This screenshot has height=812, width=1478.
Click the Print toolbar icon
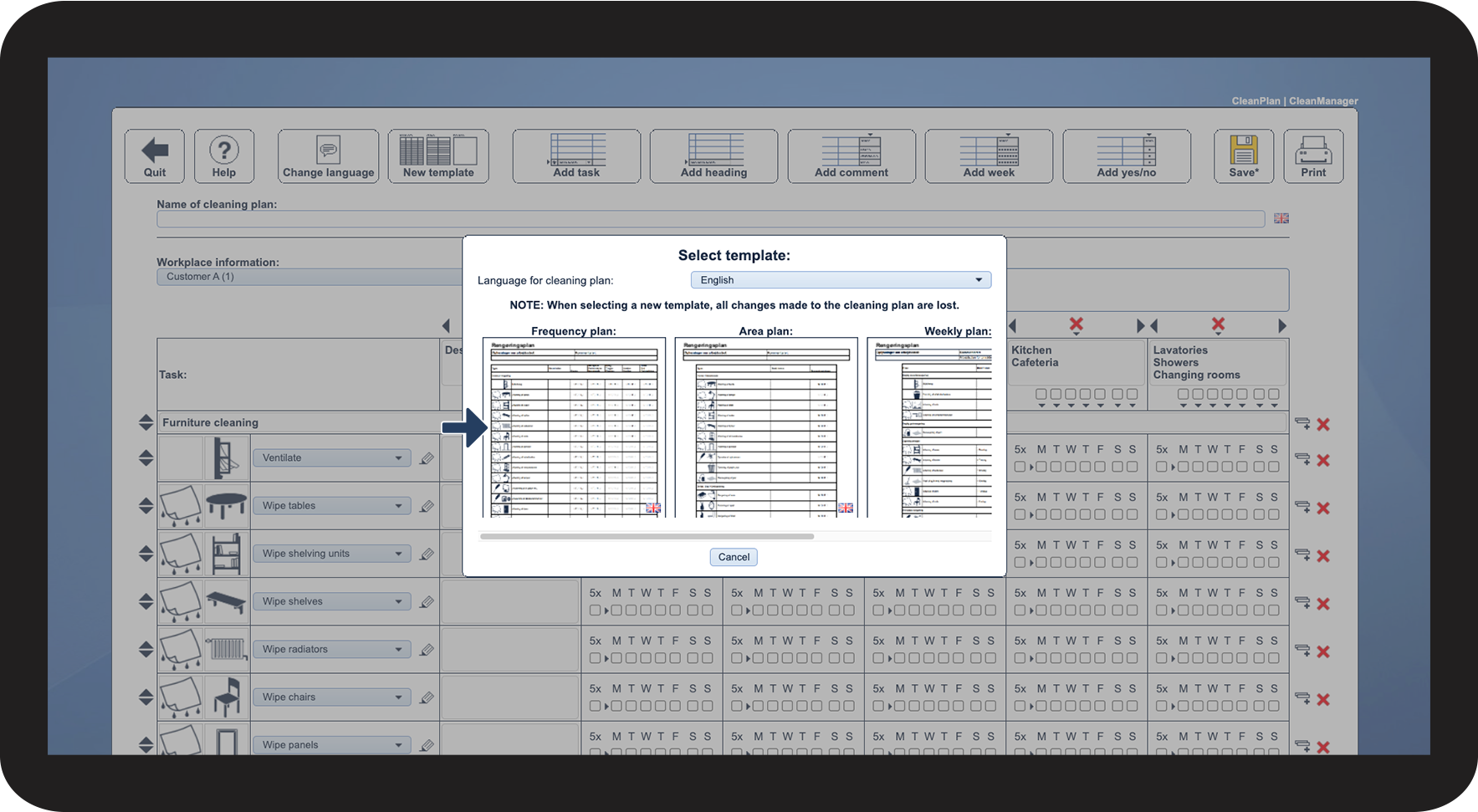pyautogui.click(x=1313, y=151)
